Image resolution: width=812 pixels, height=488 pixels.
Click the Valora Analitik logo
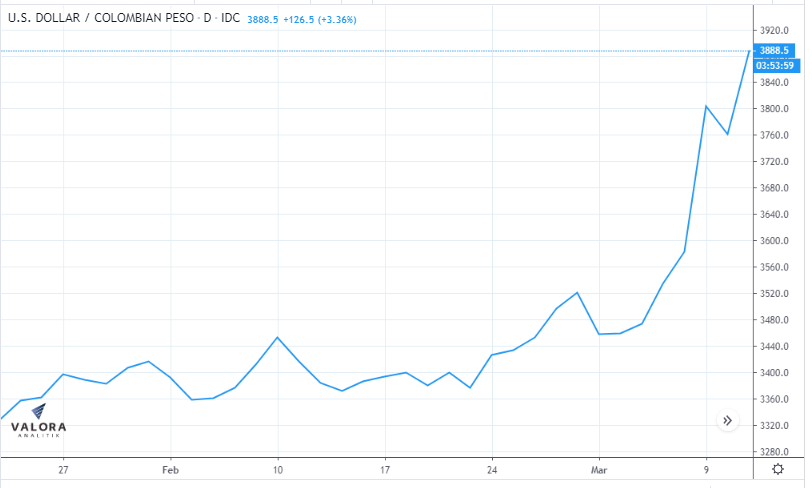(x=39, y=421)
